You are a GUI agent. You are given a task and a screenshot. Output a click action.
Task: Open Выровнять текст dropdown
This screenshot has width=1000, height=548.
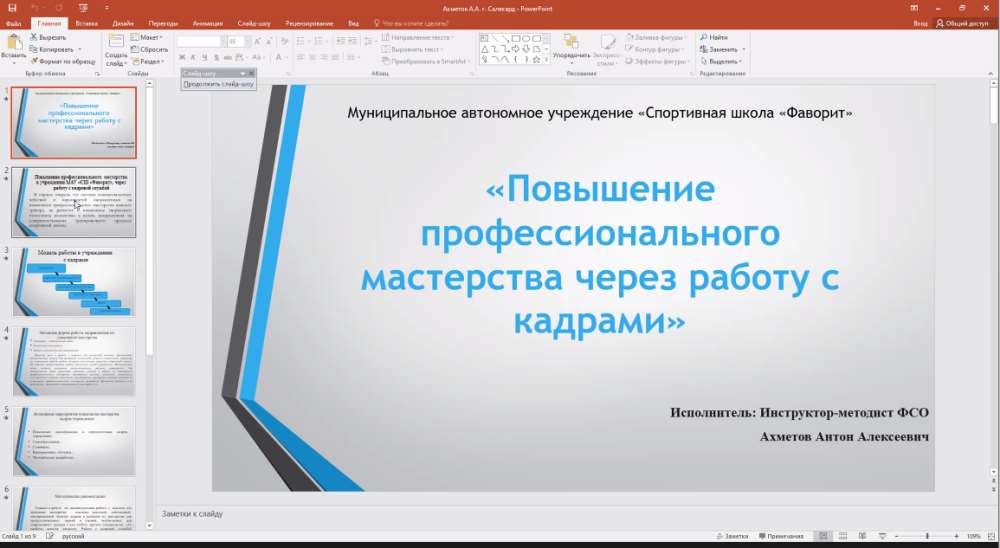click(413, 49)
